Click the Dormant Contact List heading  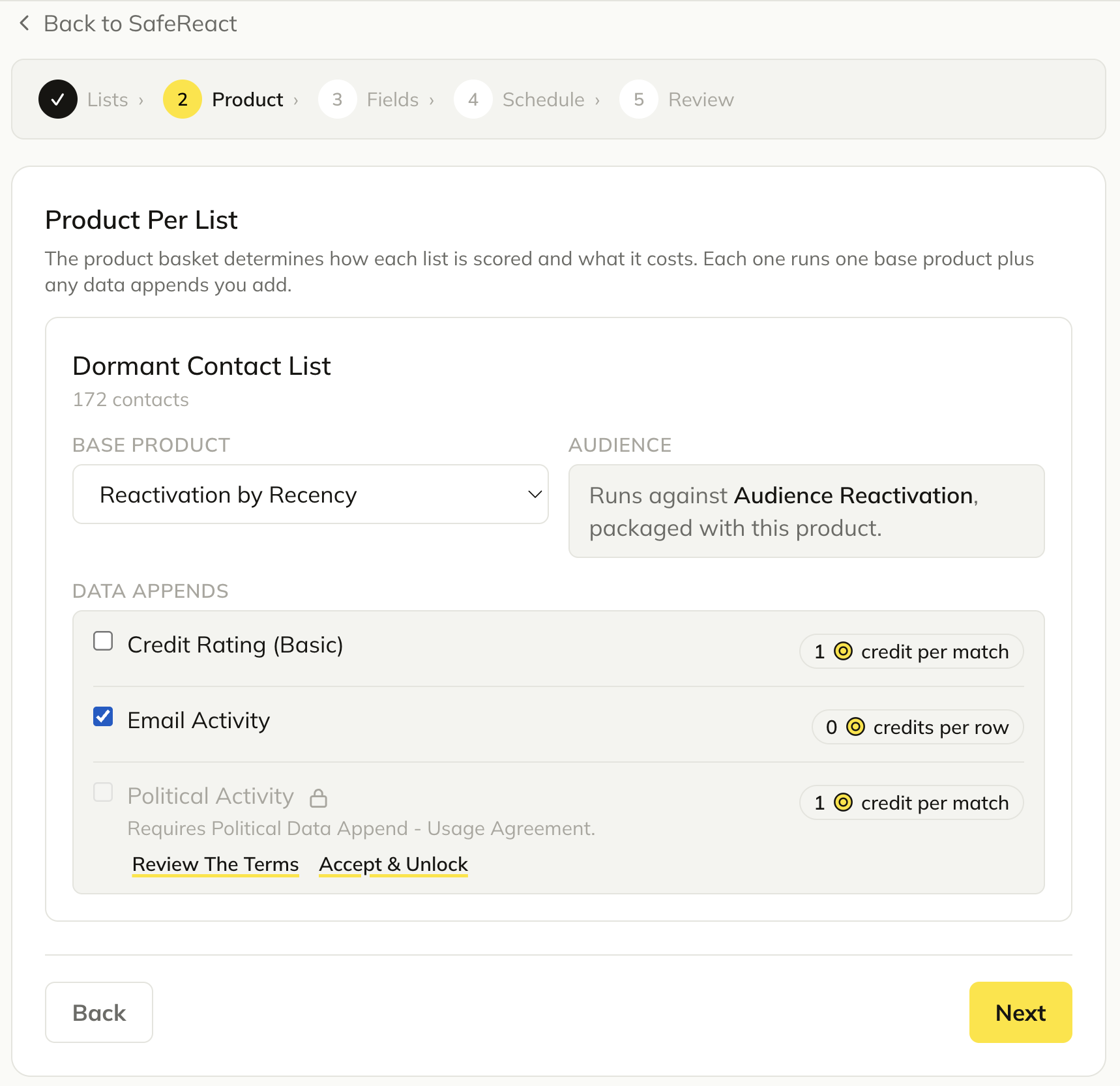click(202, 366)
